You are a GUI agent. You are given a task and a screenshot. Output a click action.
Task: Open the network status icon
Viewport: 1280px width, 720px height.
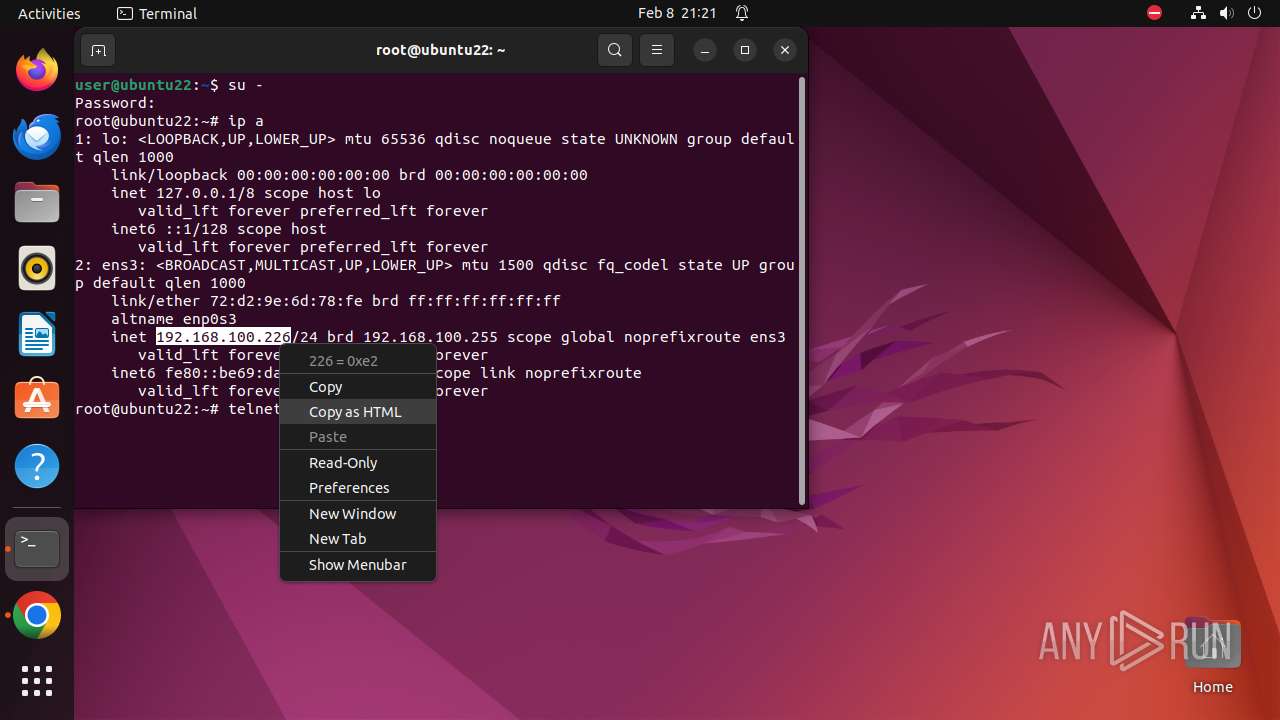1198,13
